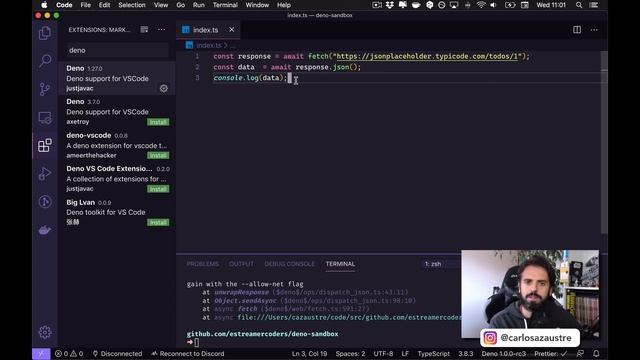
Task: Switch to the PROBLEMS panel tab
Action: tap(202, 264)
